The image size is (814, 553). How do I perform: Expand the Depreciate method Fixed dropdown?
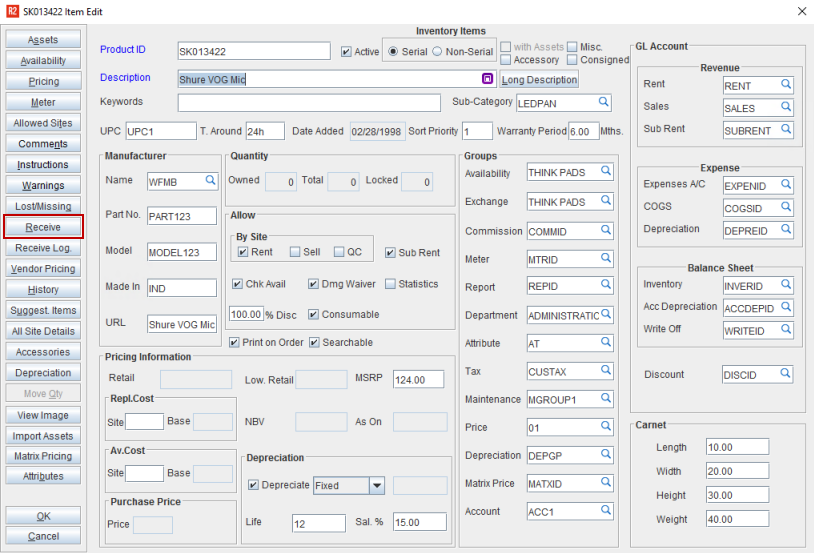click(376, 486)
